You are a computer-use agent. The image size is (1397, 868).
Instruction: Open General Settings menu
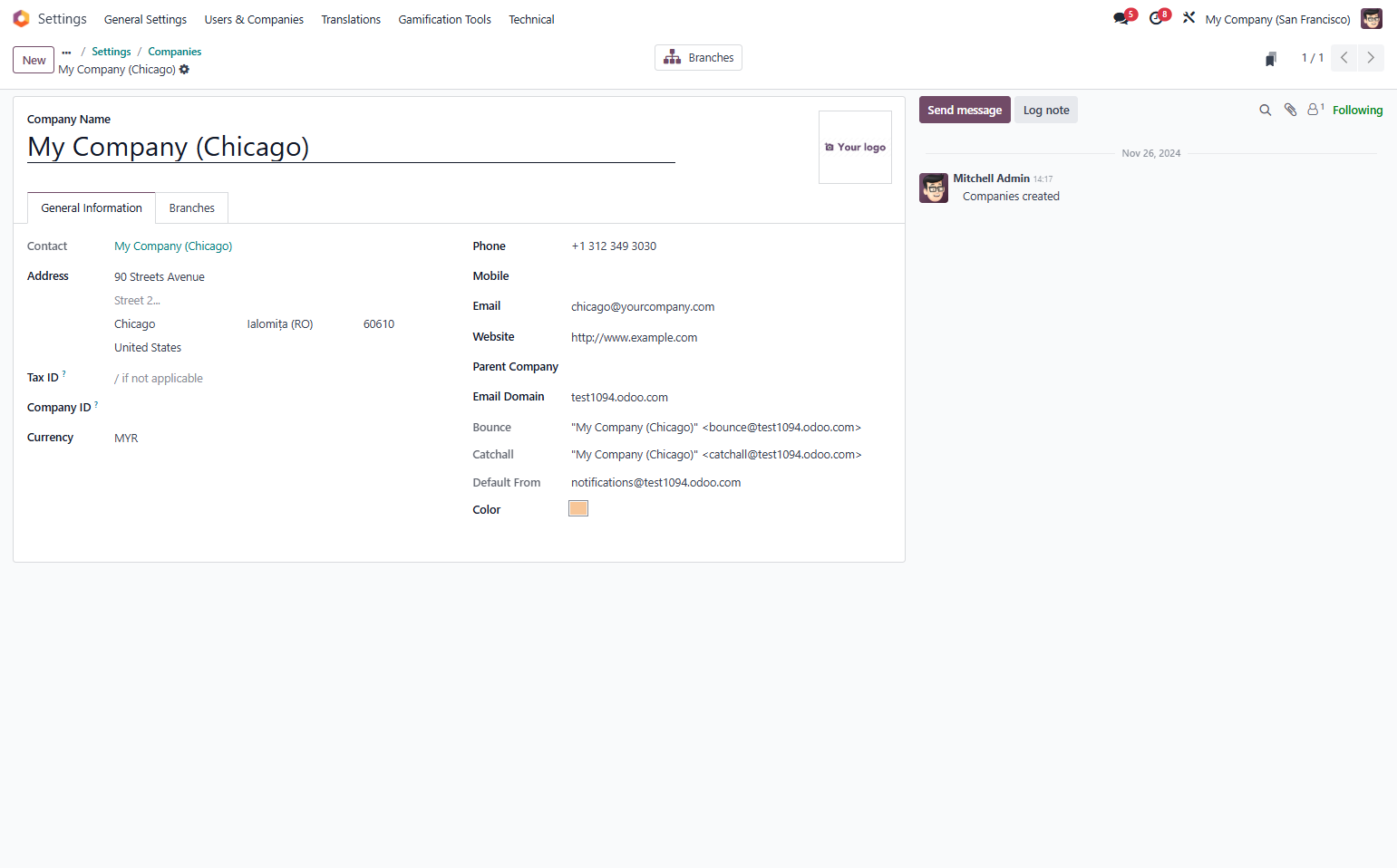pyautogui.click(x=145, y=19)
